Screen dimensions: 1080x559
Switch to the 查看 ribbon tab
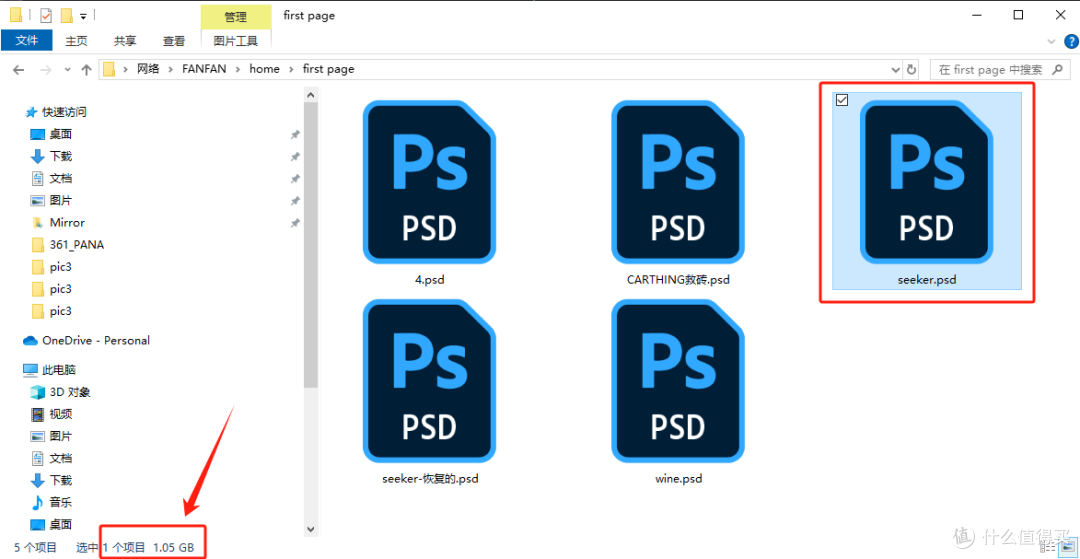coord(174,41)
